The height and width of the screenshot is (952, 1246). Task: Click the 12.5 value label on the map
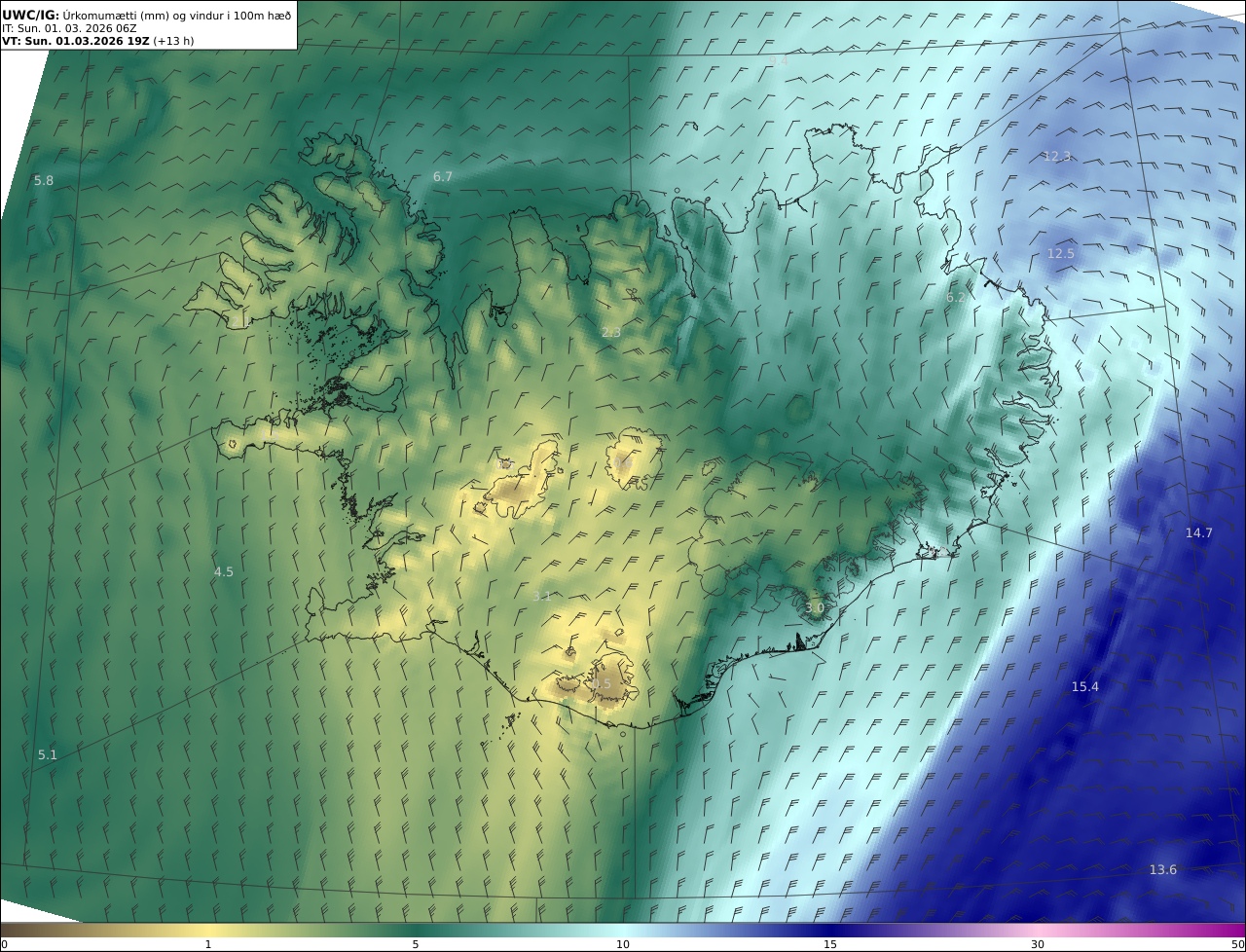pos(1061,253)
